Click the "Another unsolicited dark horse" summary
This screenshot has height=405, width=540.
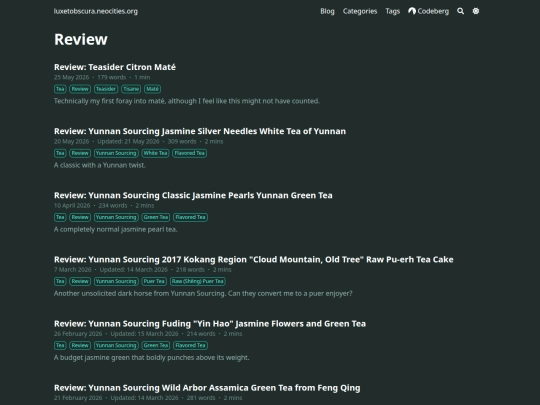click(x=203, y=294)
